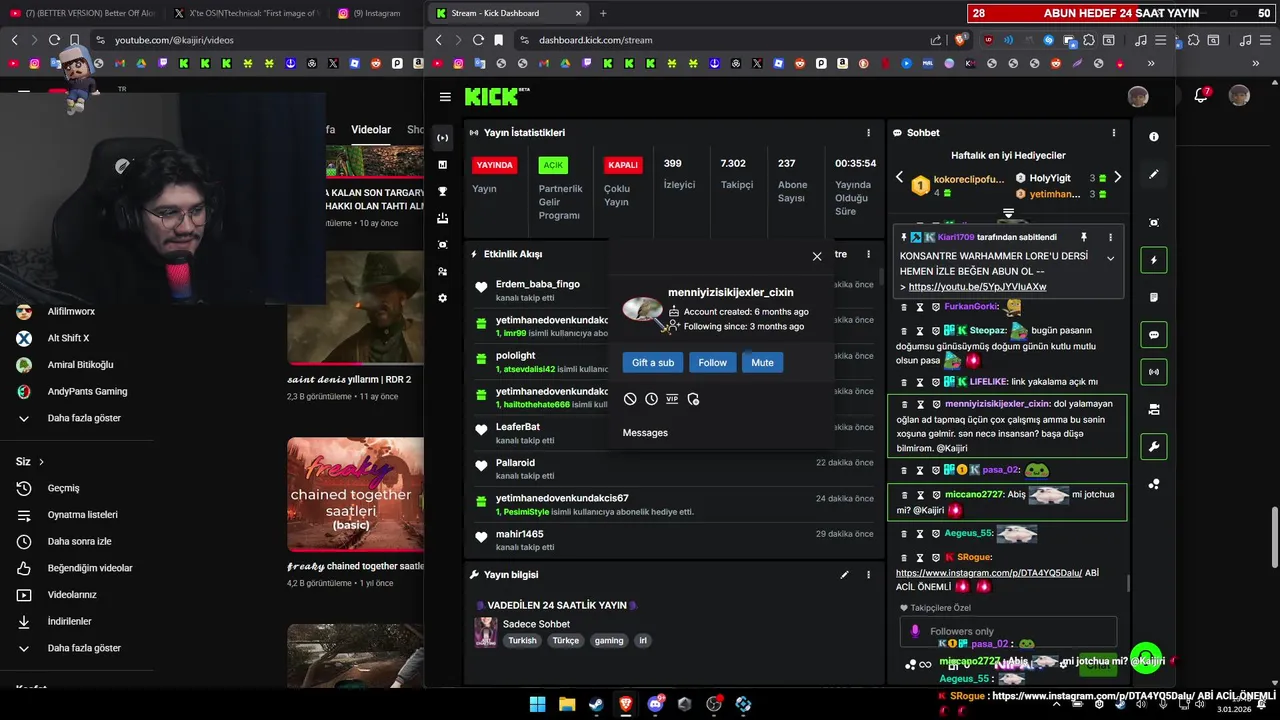
Task: Click the Gift a sub button
Action: click(653, 362)
